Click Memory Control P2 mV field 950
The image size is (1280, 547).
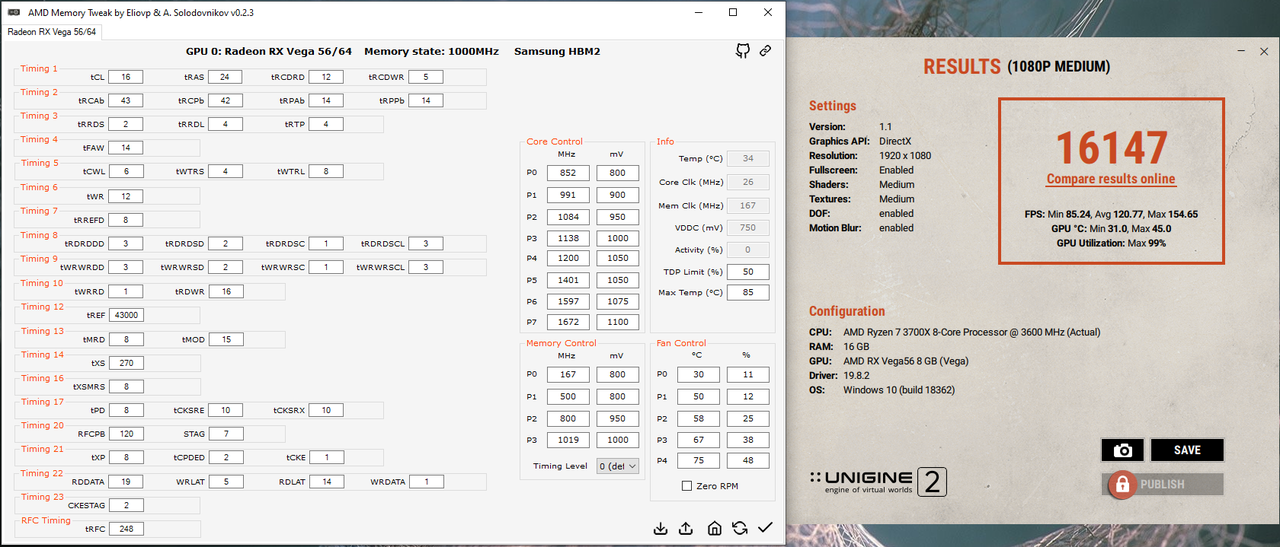pyautogui.click(x=617, y=418)
